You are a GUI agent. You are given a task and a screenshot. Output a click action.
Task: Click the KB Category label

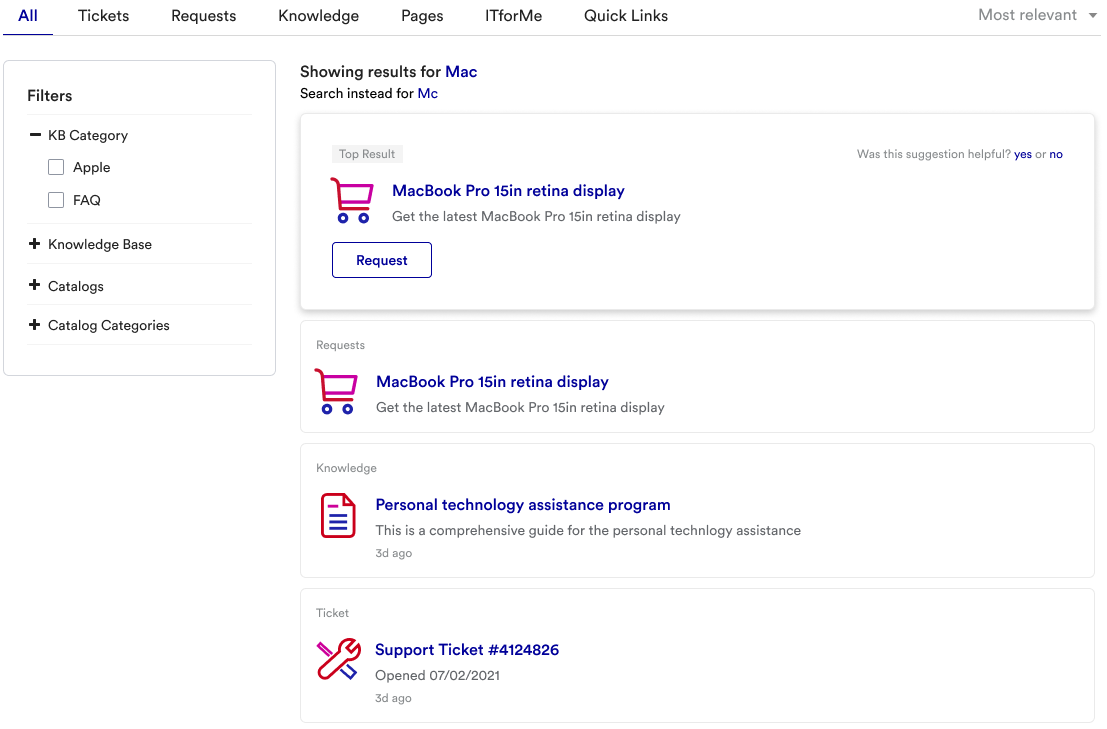[x=88, y=135]
